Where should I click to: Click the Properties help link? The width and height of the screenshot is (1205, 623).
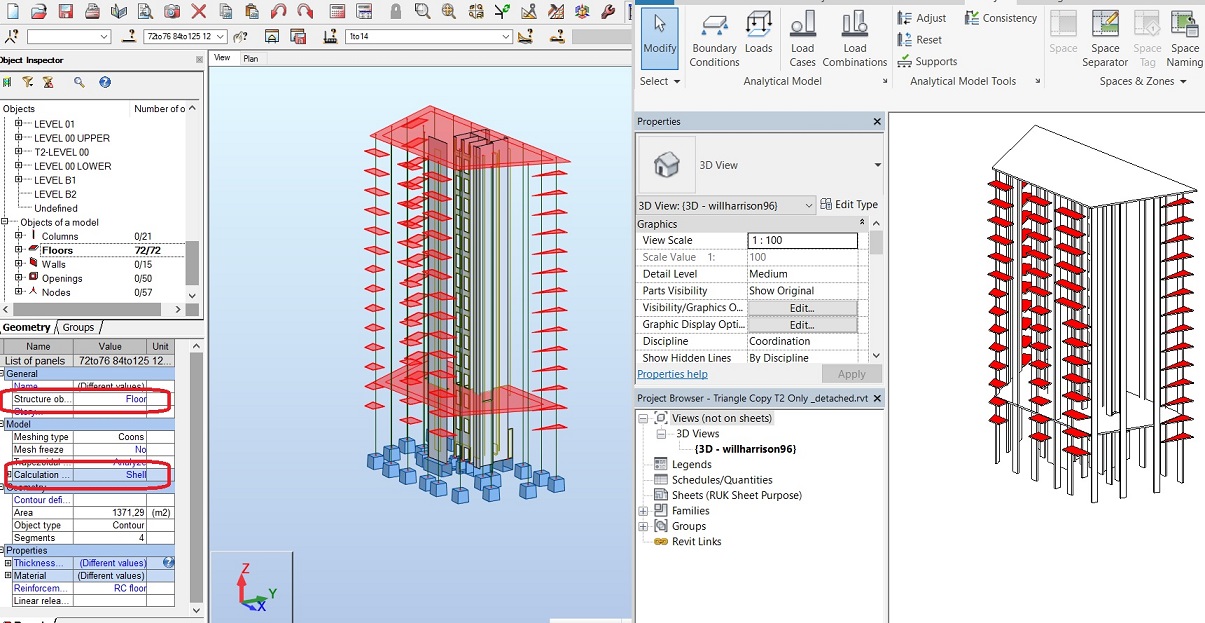pos(672,374)
